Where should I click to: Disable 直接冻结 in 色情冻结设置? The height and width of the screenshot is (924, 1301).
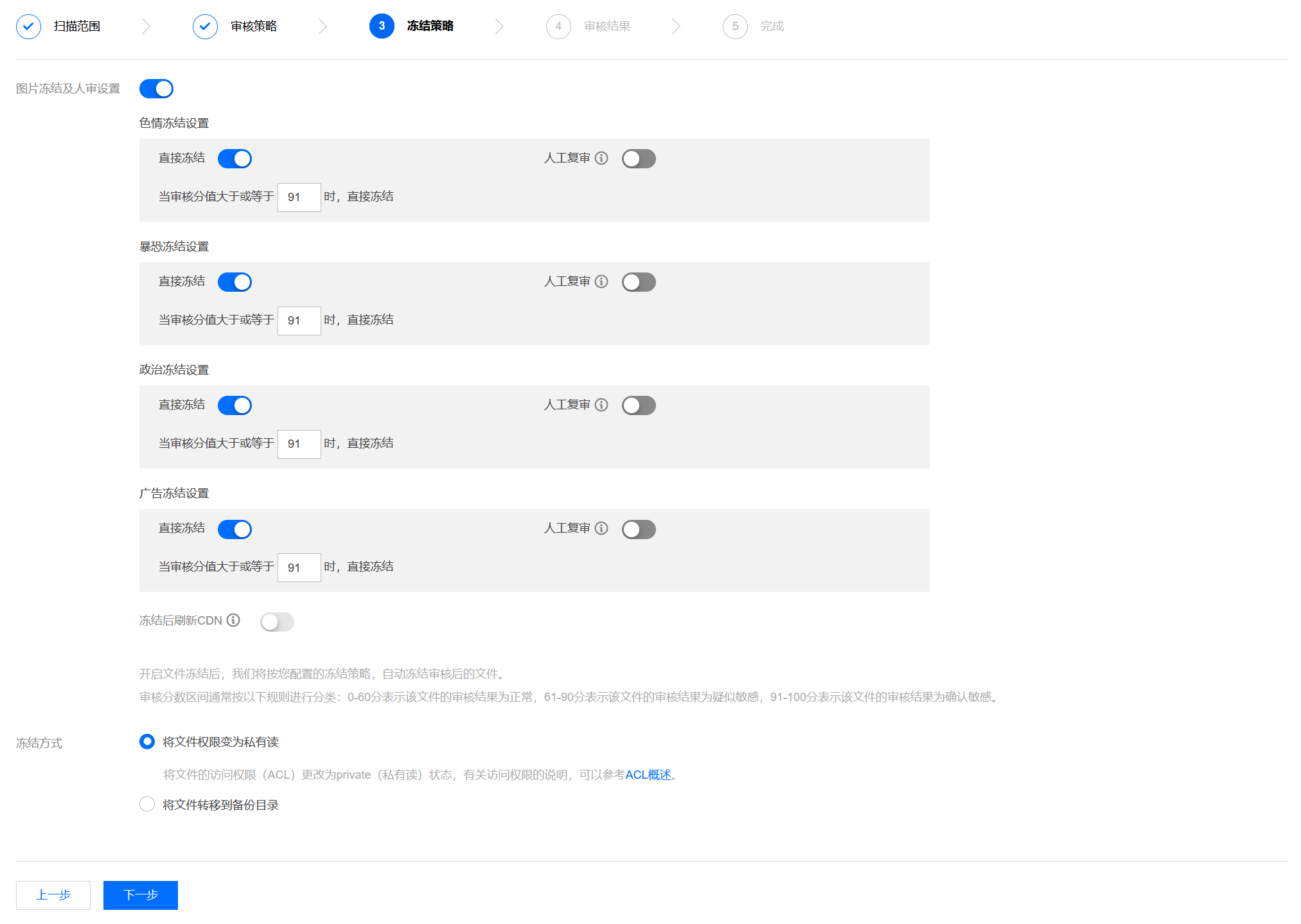pyautogui.click(x=235, y=159)
